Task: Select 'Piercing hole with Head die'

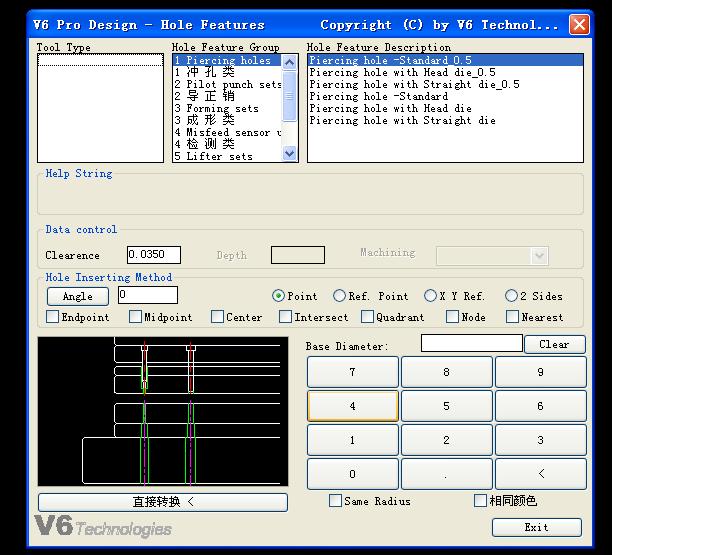Action: click(x=445, y=108)
